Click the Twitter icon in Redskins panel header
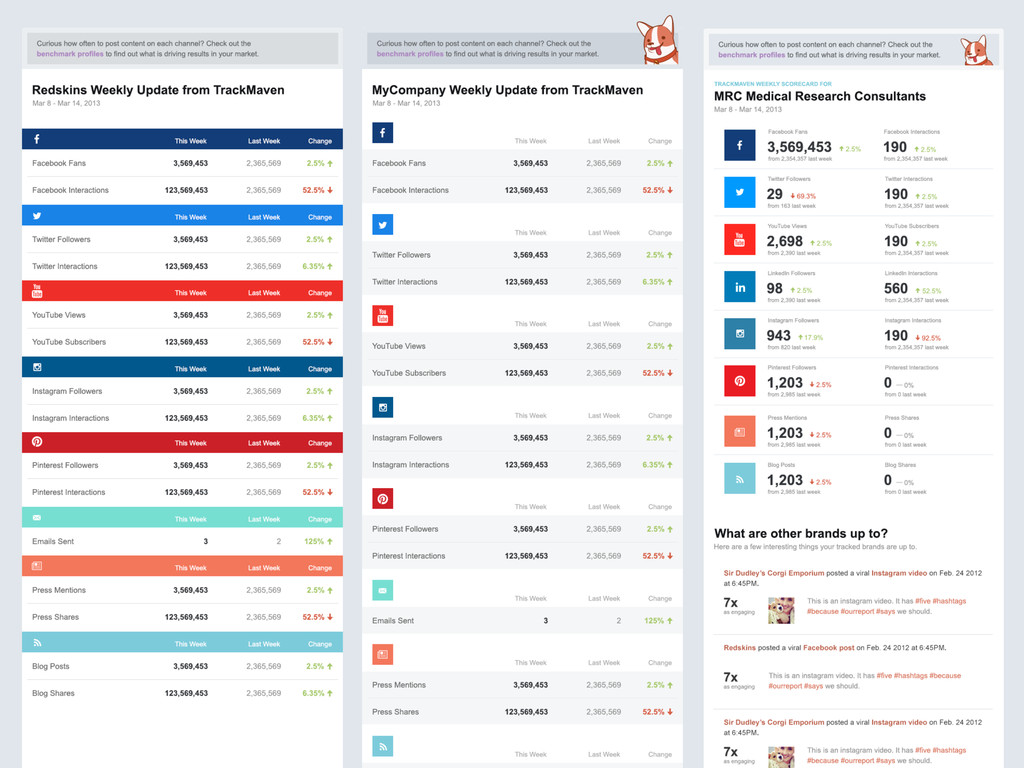This screenshot has width=1024, height=768. pyautogui.click(x=37, y=216)
